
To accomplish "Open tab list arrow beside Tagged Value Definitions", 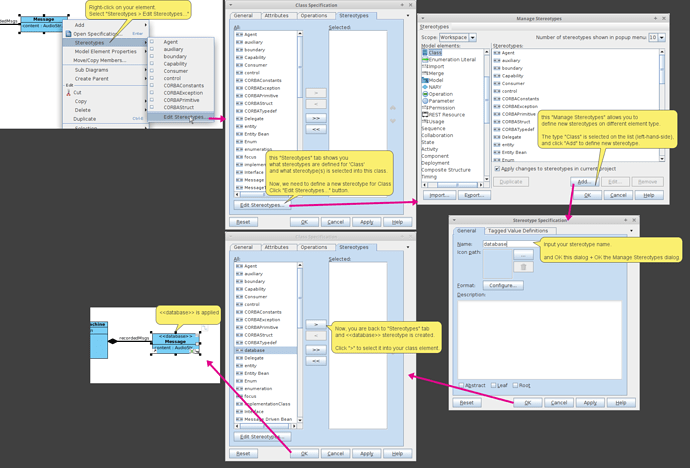I will 631,231.
